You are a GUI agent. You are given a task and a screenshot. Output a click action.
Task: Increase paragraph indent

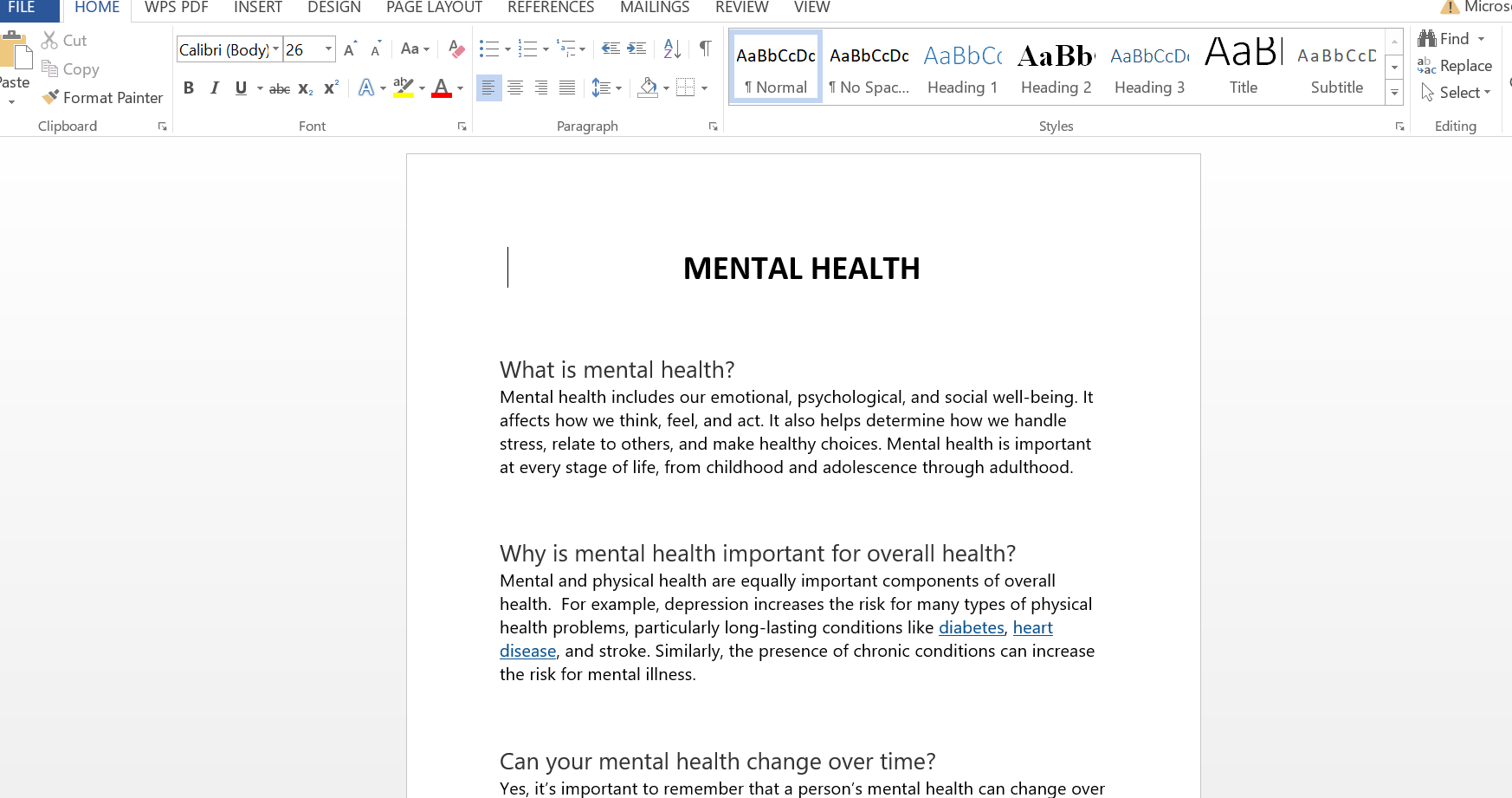[x=636, y=49]
